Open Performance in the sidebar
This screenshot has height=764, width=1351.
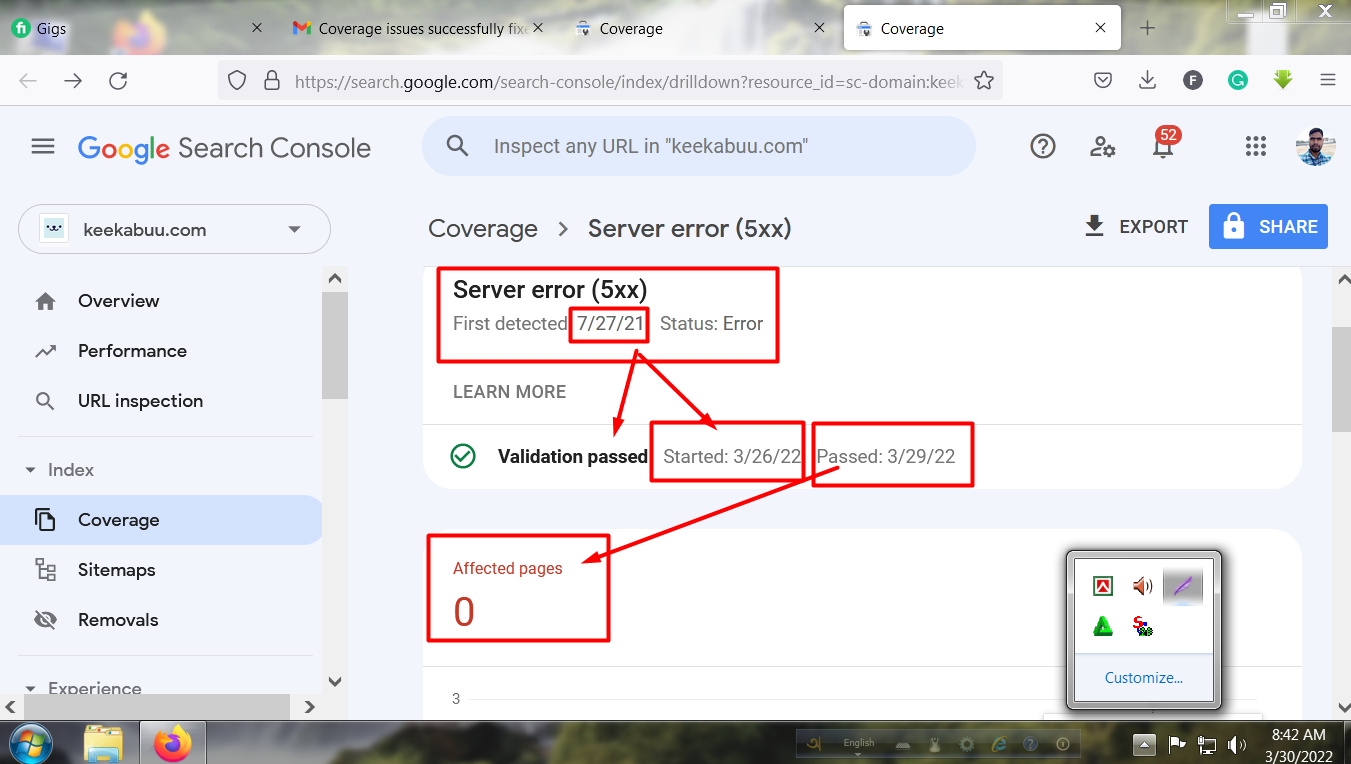(x=132, y=351)
